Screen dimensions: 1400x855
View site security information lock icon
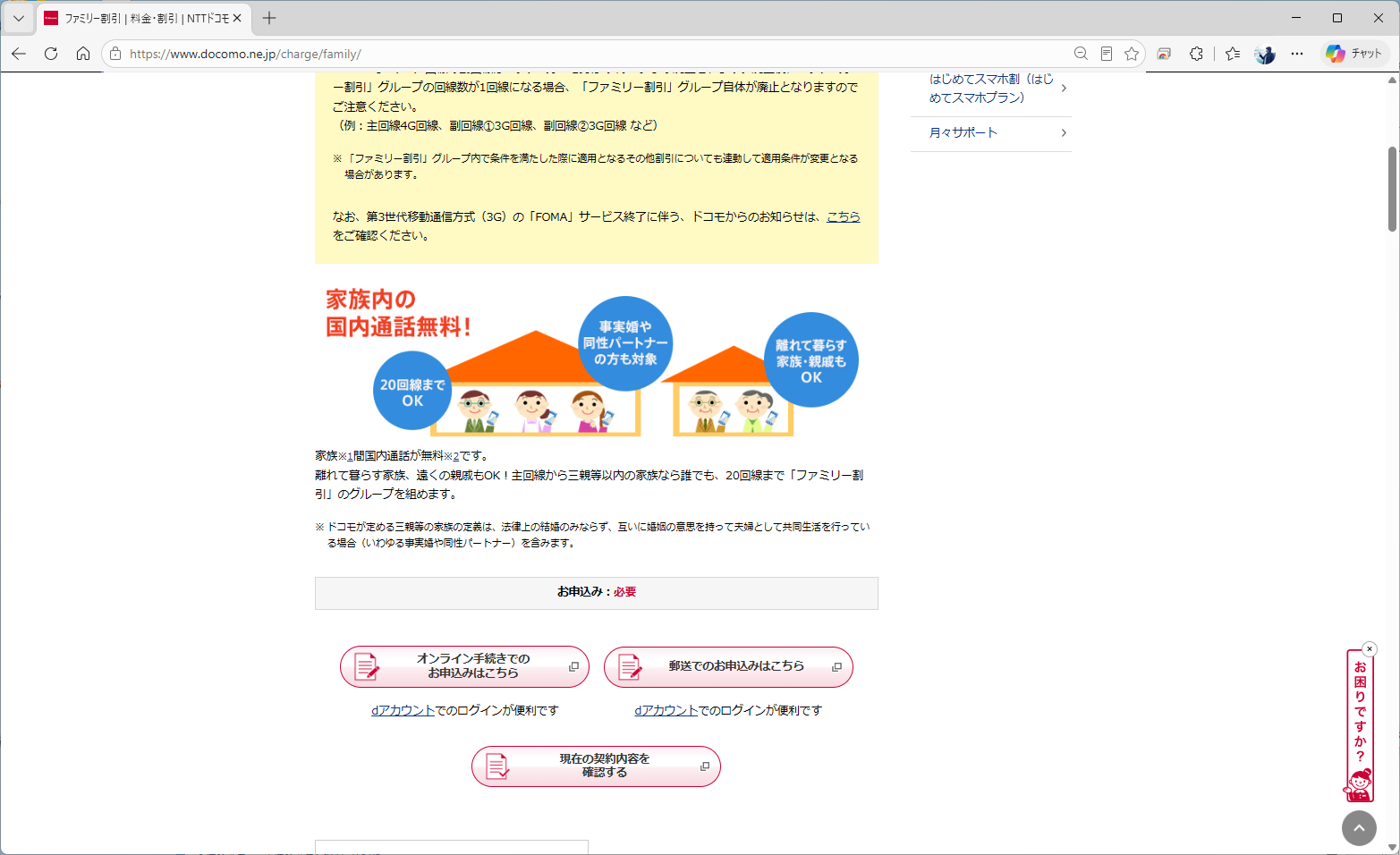[x=115, y=54]
